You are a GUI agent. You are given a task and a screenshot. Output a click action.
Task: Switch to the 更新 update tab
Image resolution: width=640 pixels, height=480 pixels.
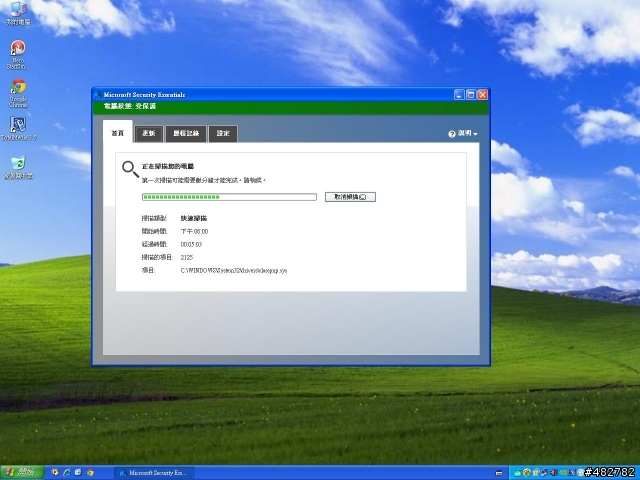point(149,133)
